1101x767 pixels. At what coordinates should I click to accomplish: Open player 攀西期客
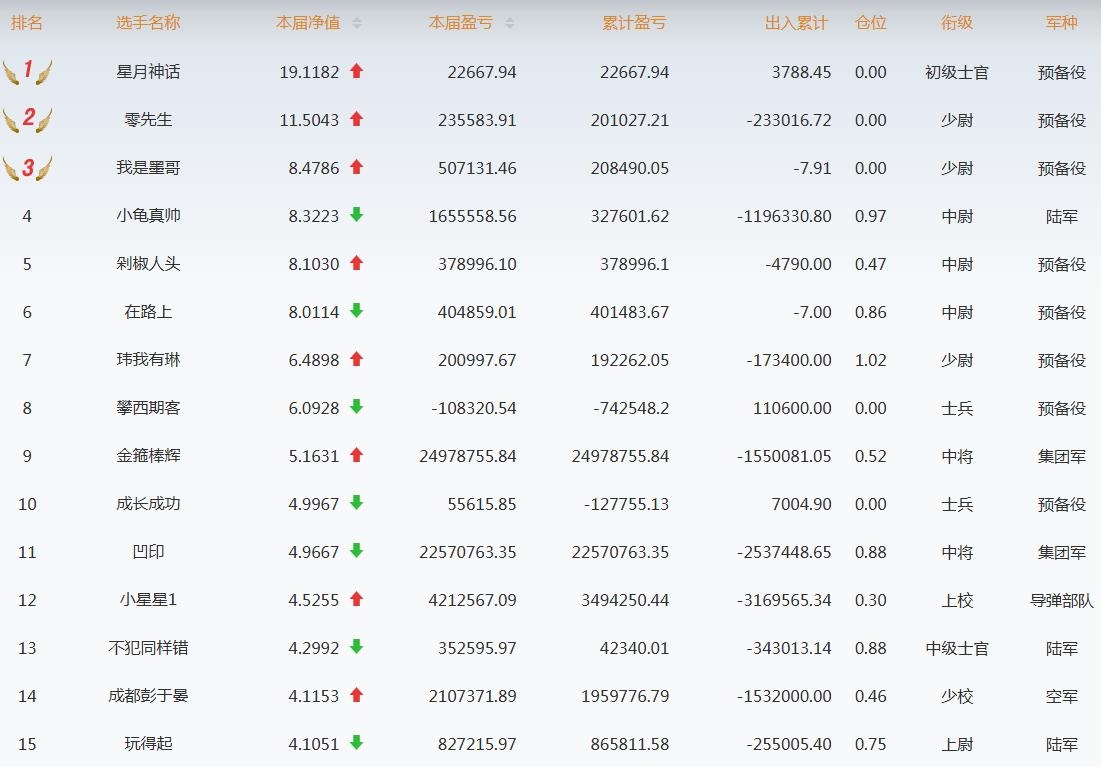pyautogui.click(x=148, y=407)
